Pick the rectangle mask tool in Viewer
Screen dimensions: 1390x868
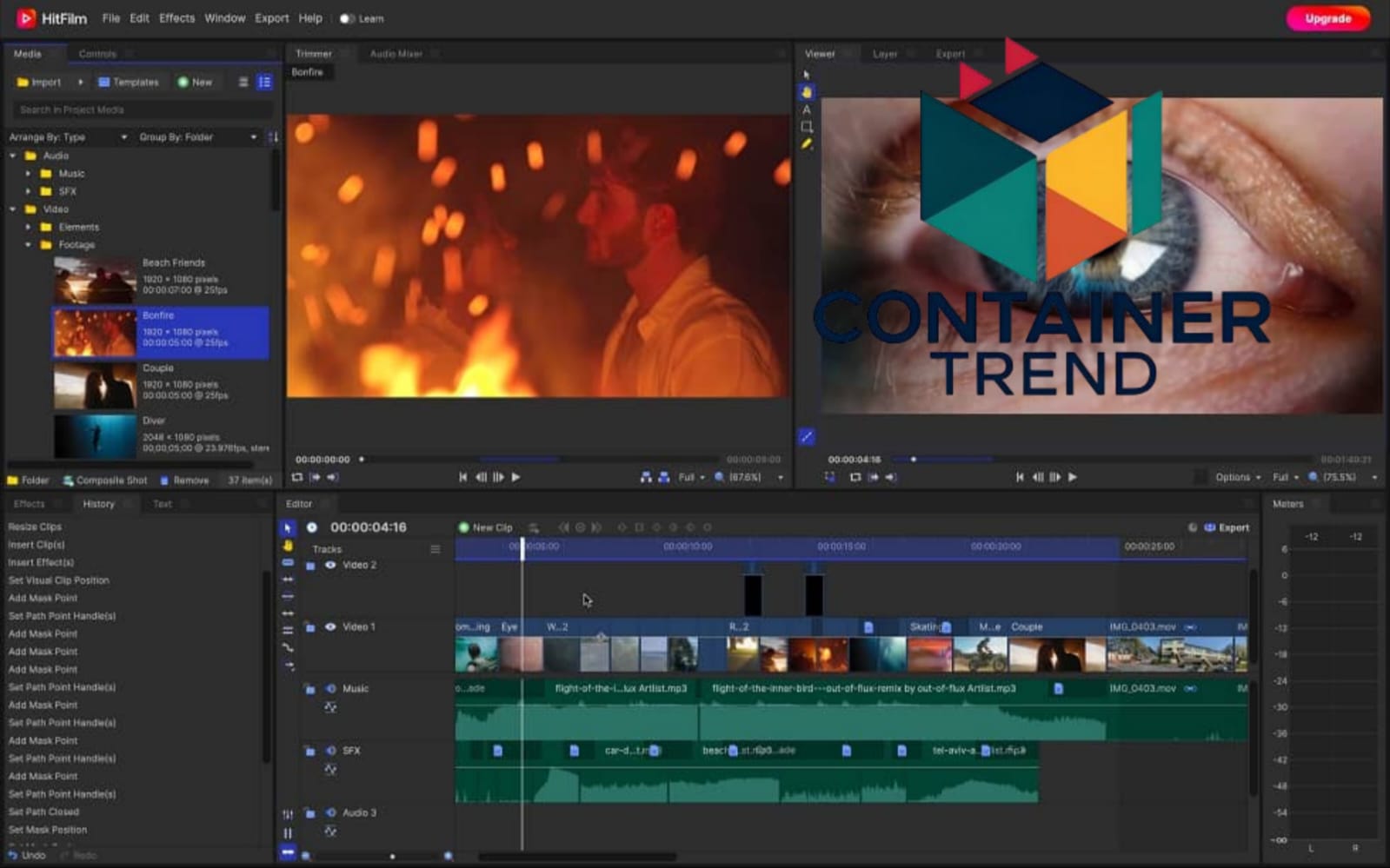(807, 127)
